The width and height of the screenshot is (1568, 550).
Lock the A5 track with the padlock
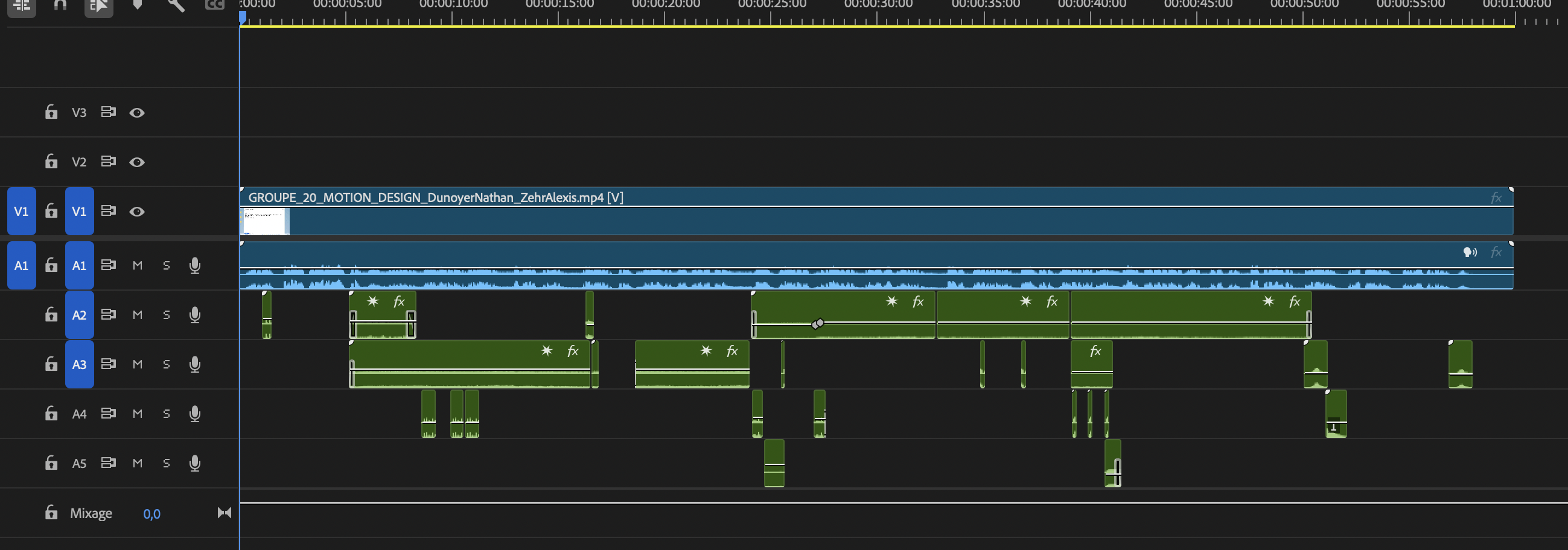(x=51, y=463)
